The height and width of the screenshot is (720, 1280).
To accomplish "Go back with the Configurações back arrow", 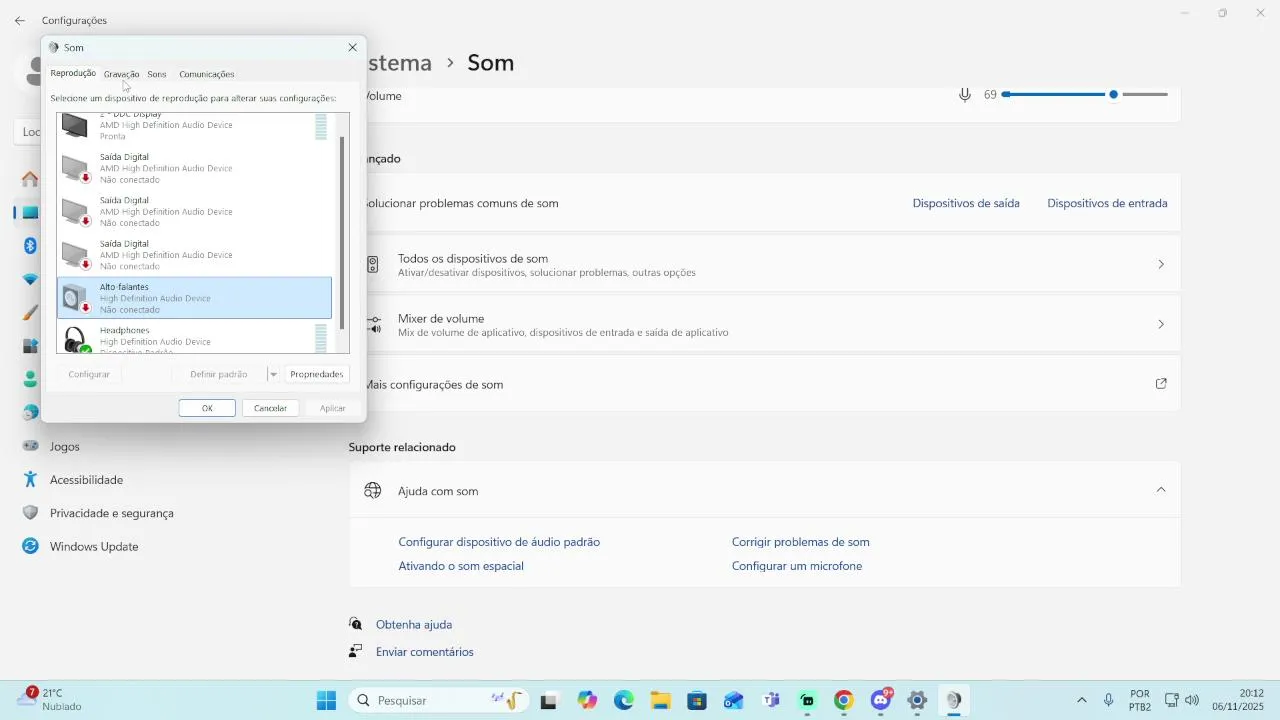I will [20, 20].
